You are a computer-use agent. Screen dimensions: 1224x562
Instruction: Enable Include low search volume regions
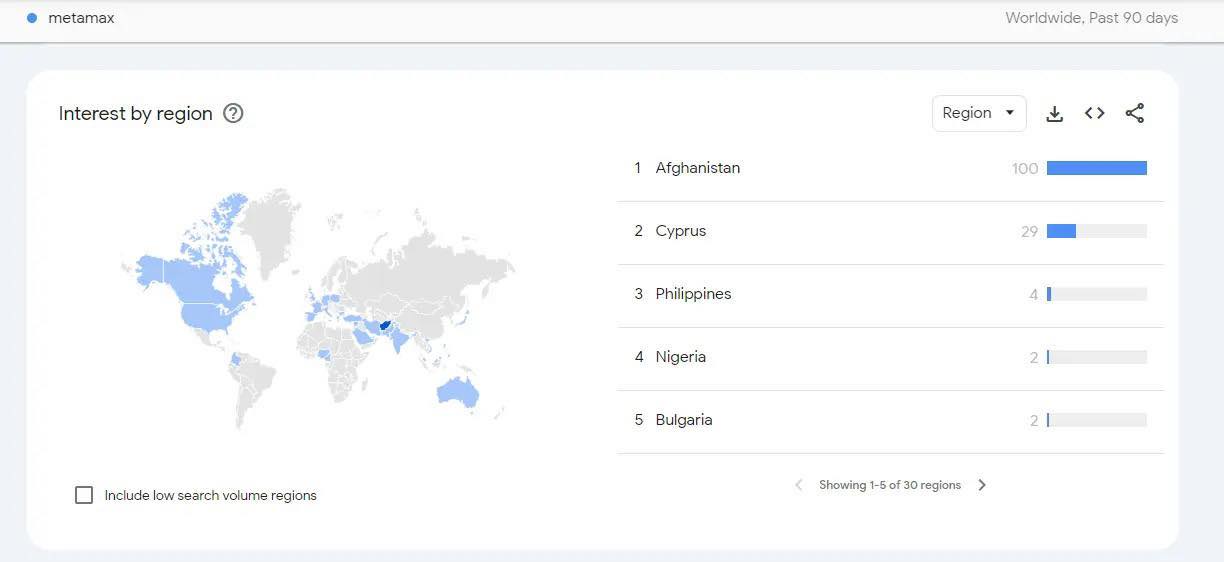pos(84,495)
